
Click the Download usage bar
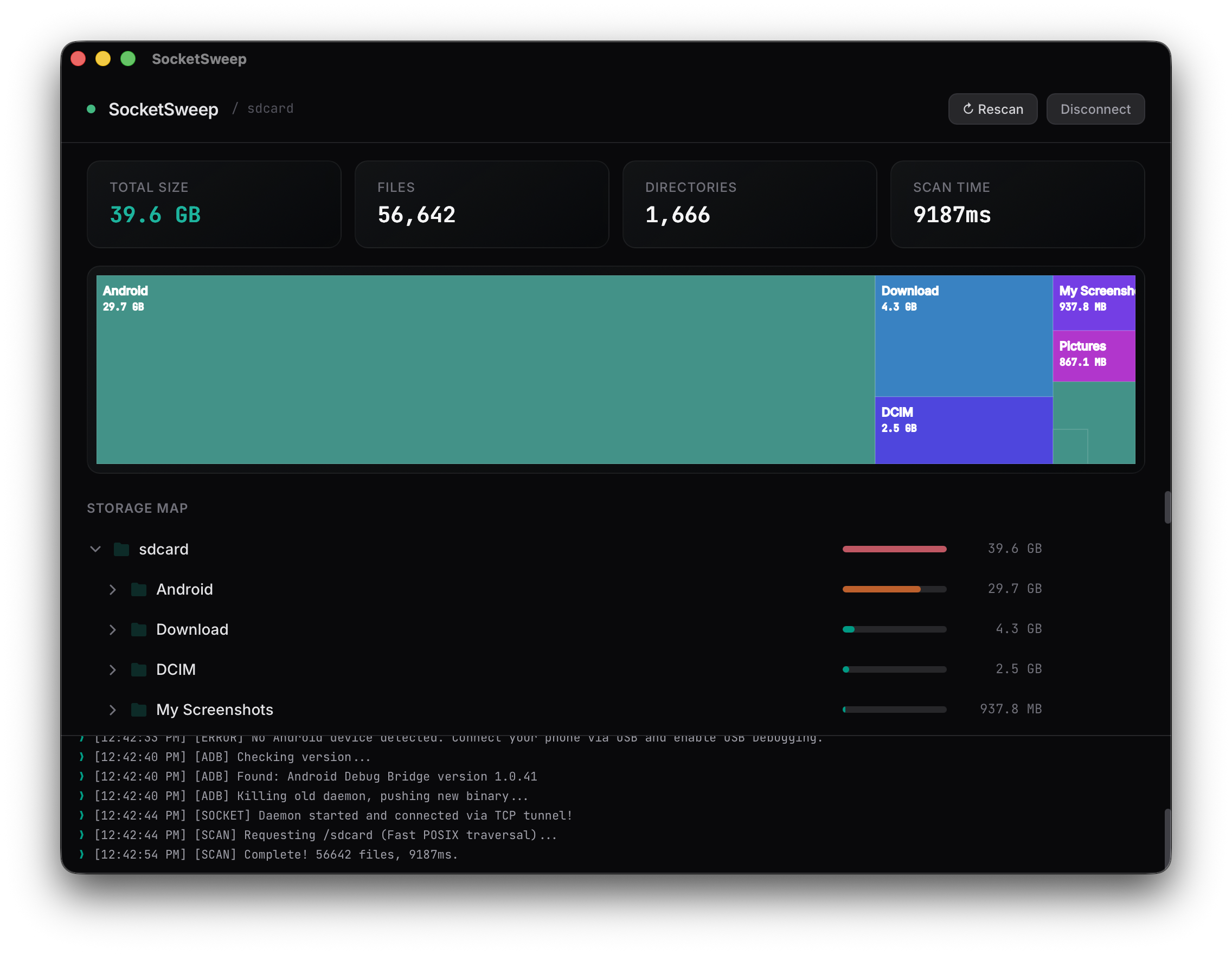[894, 629]
